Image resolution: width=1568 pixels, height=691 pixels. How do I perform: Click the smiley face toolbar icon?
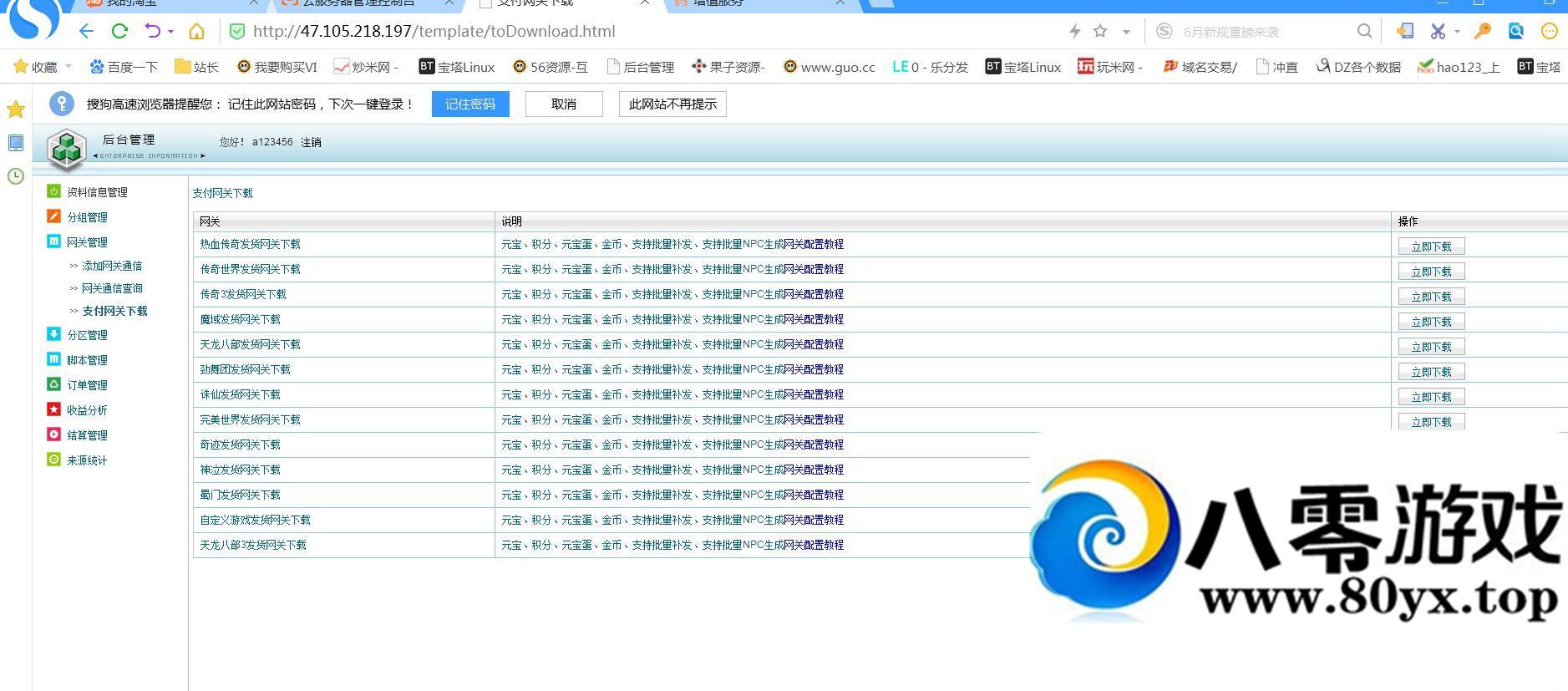(1549, 32)
